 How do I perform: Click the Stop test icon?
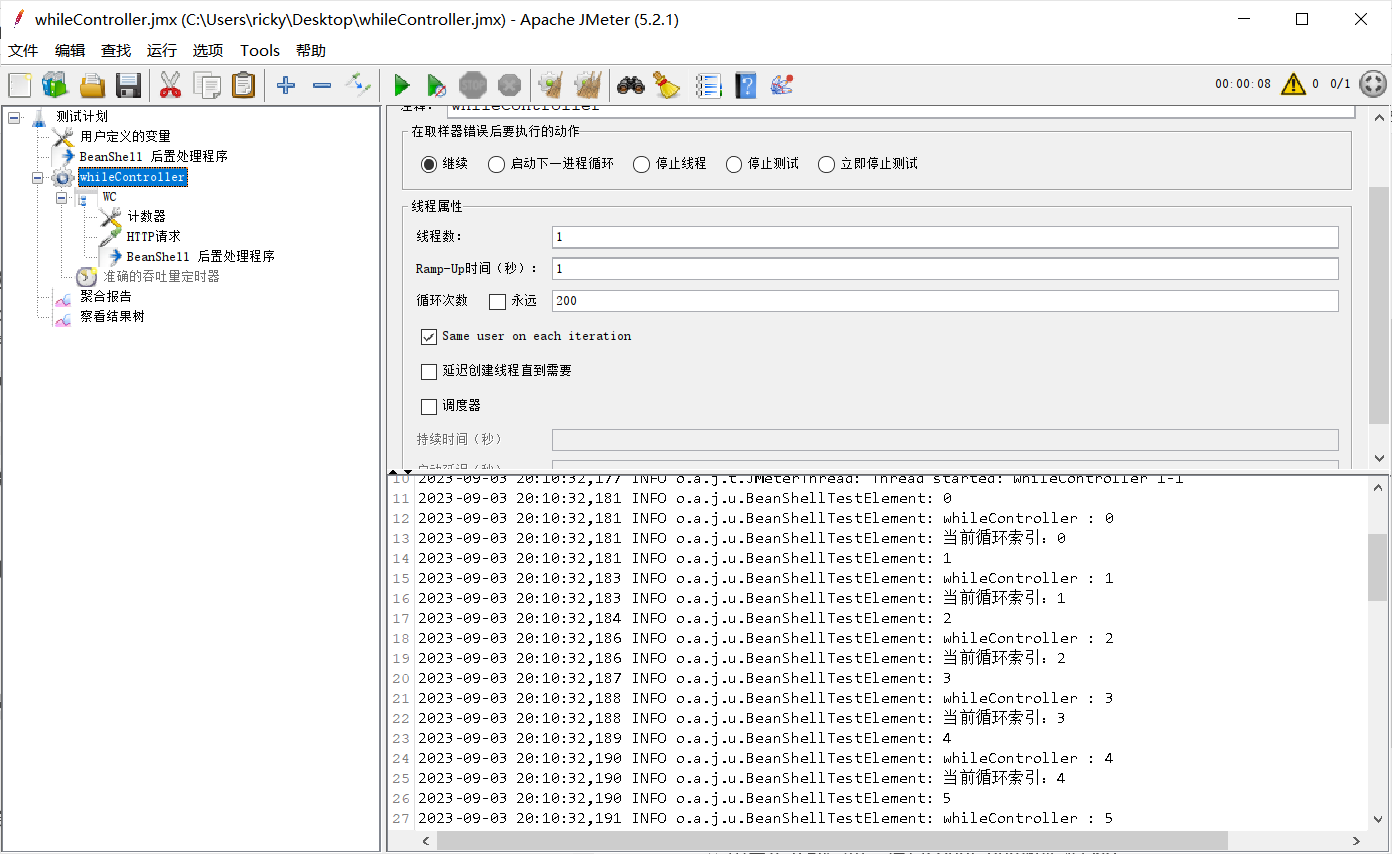pyautogui.click(x=472, y=85)
